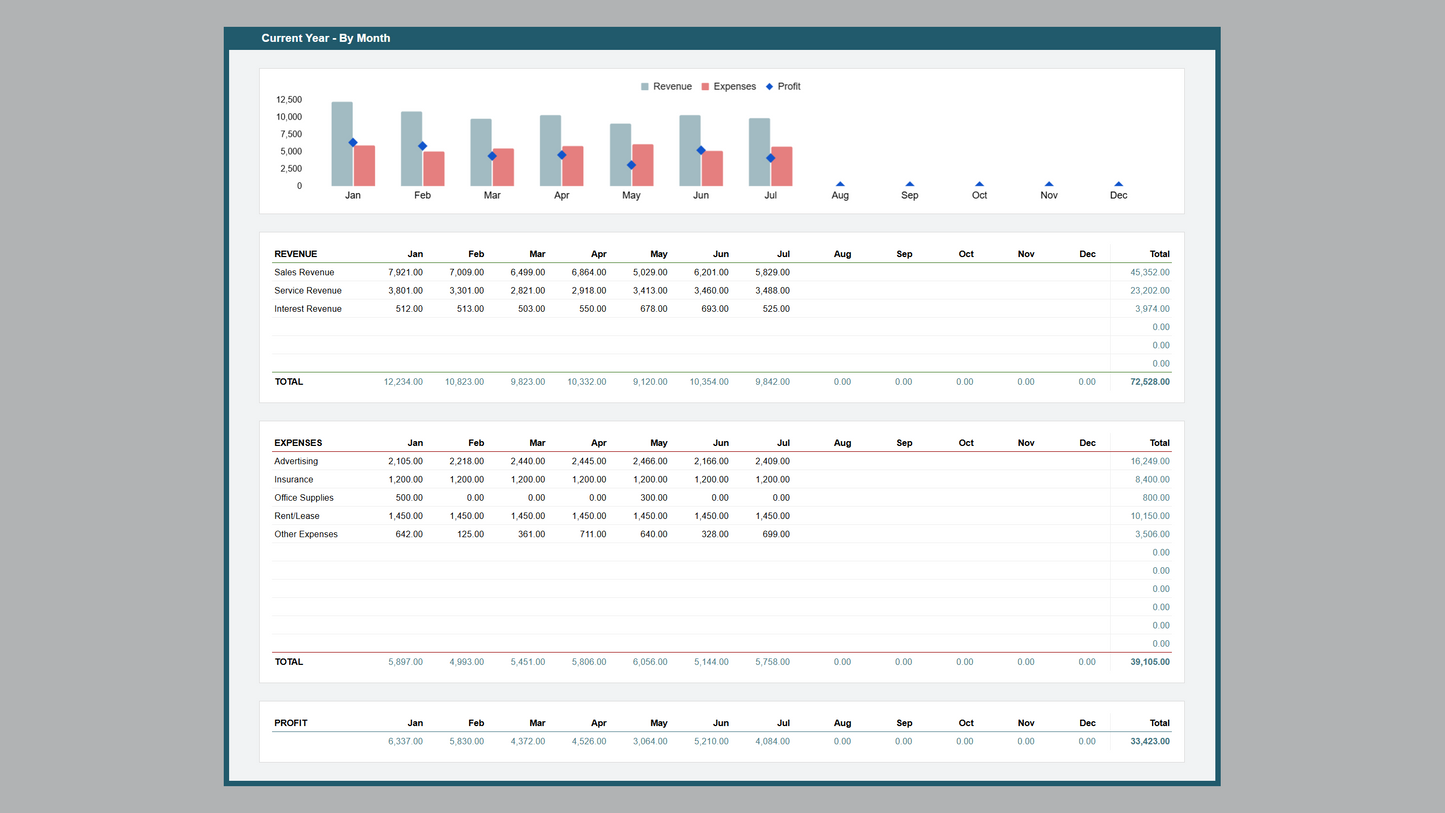
Task: Select Sales Revenue Feb value 7,009.00
Action: tap(466, 272)
